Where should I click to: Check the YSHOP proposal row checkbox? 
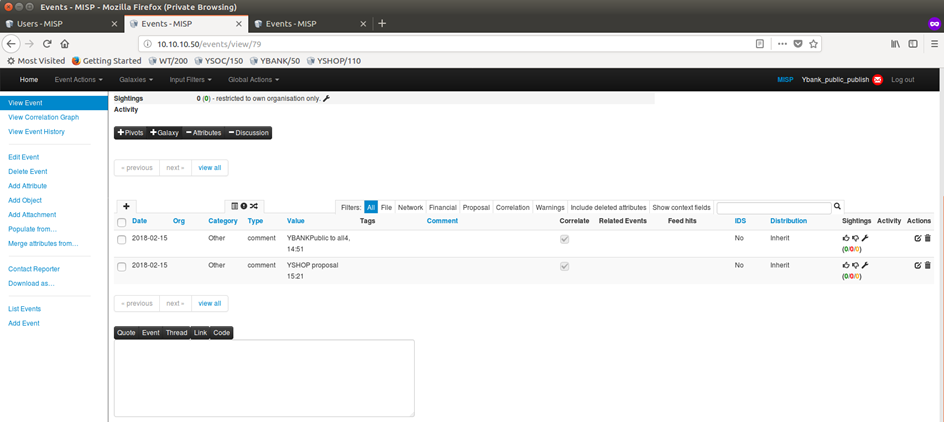point(122,267)
